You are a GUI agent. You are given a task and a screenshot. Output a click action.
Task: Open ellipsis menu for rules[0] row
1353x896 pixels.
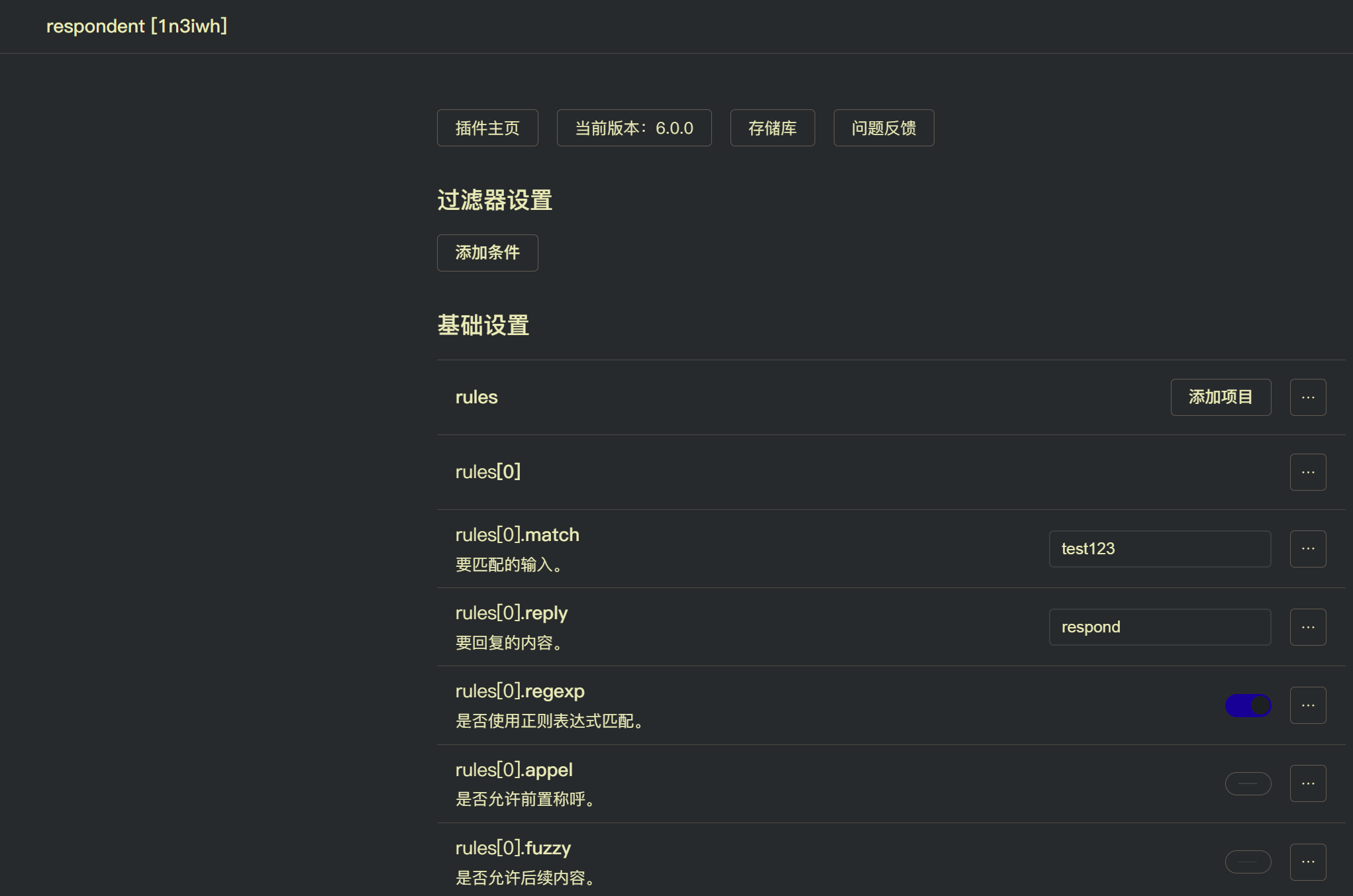pyautogui.click(x=1307, y=472)
